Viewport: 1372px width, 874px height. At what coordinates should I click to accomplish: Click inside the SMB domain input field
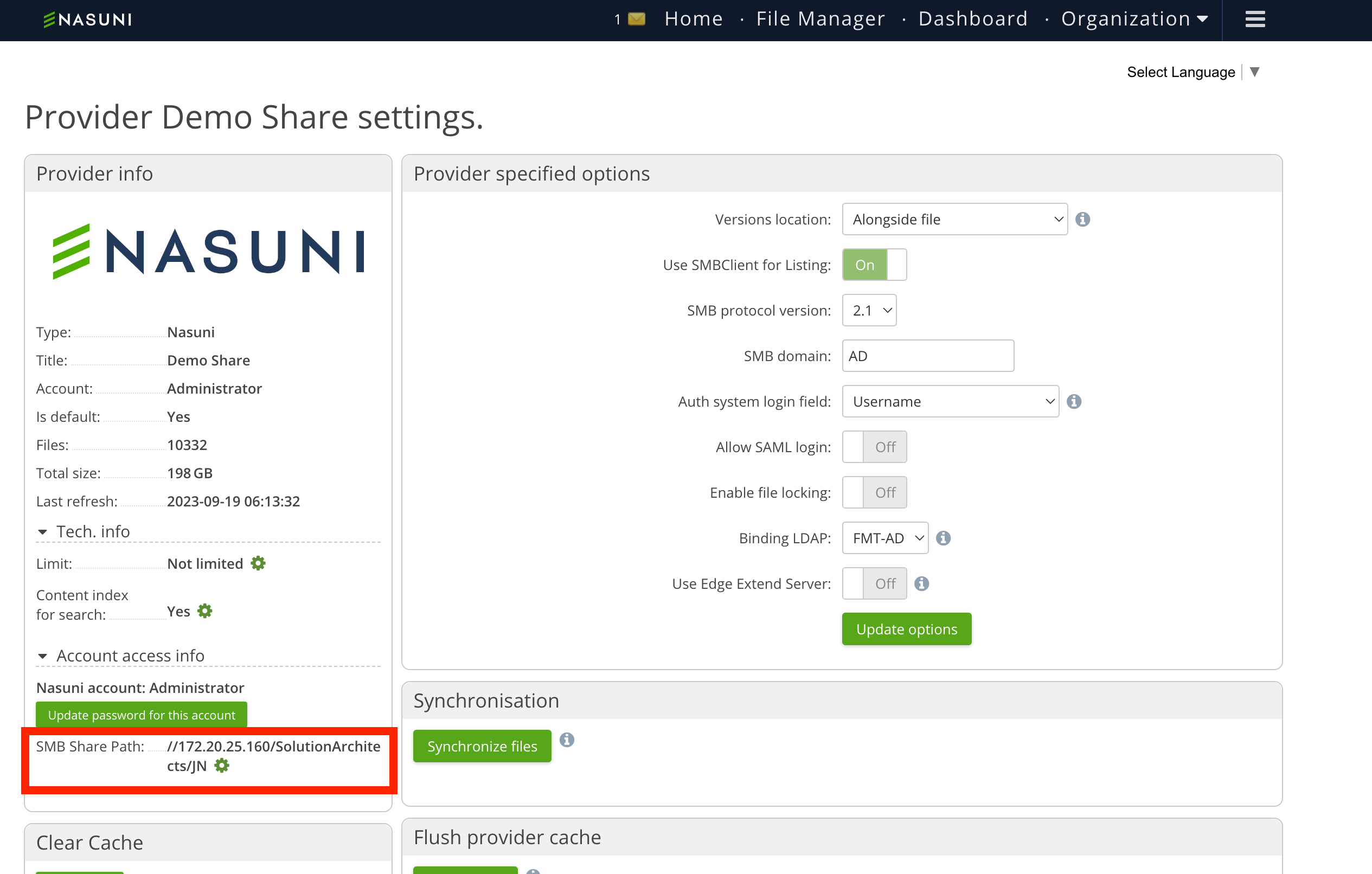(x=927, y=356)
